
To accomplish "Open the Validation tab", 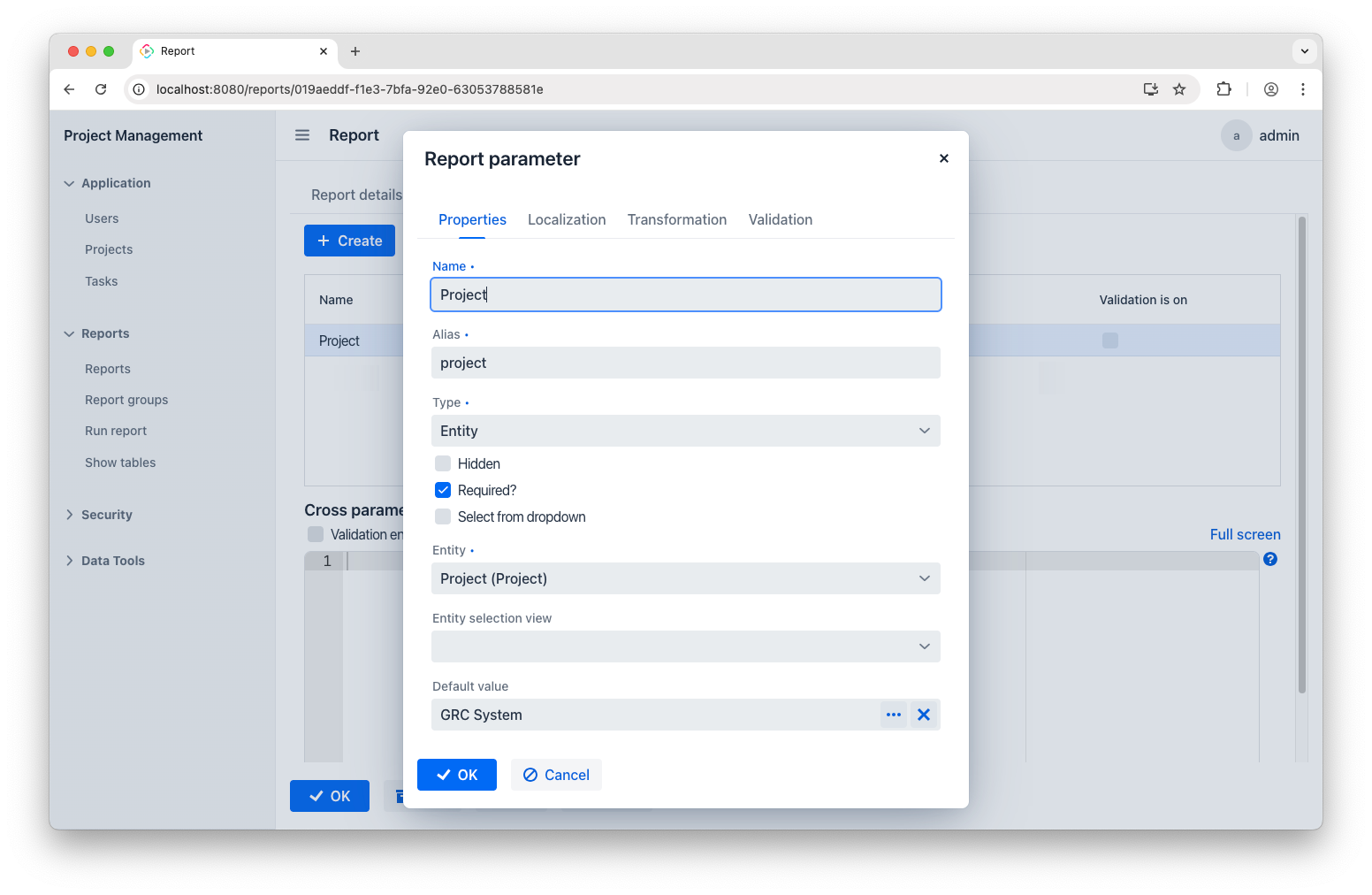I will click(780, 219).
